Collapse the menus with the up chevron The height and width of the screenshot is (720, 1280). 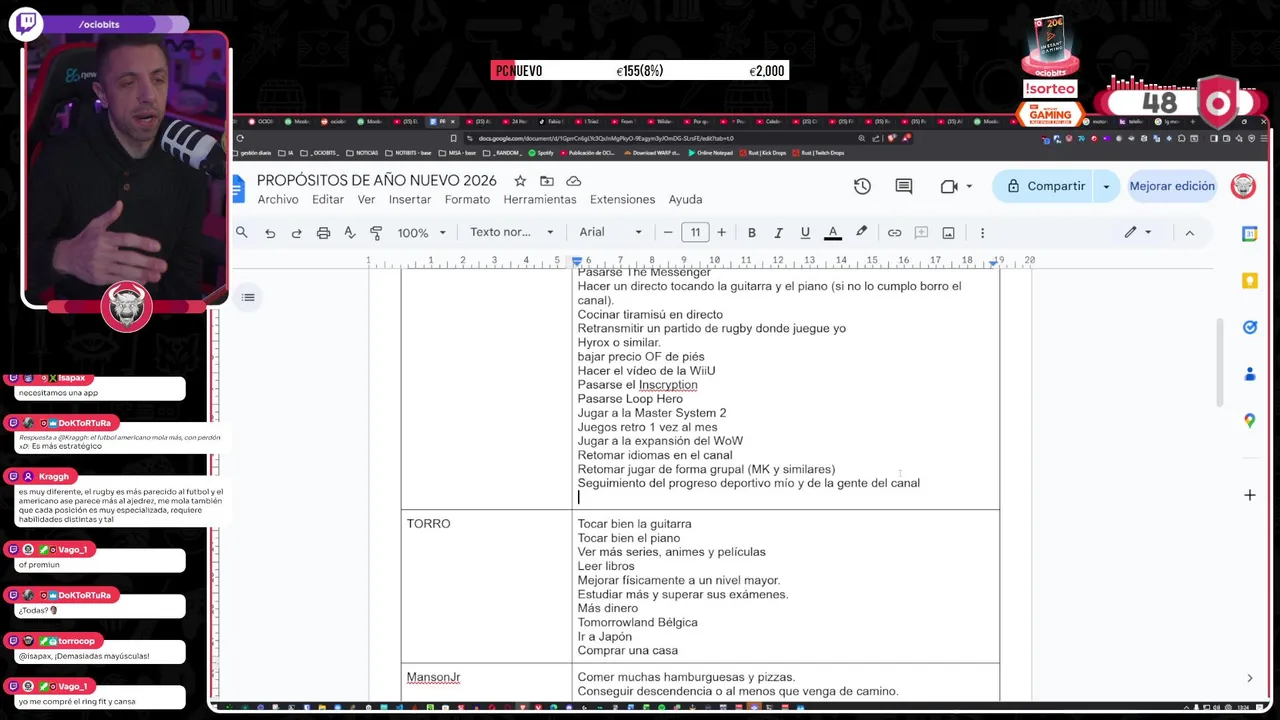tap(1189, 232)
